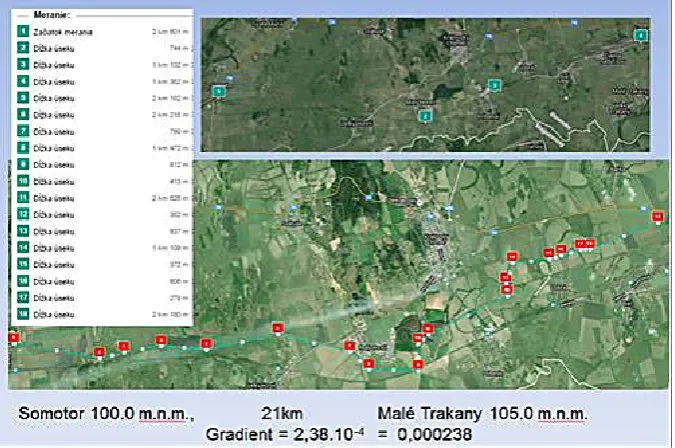
Task: Select green number 18 icon in list
Action: pos(23,314)
